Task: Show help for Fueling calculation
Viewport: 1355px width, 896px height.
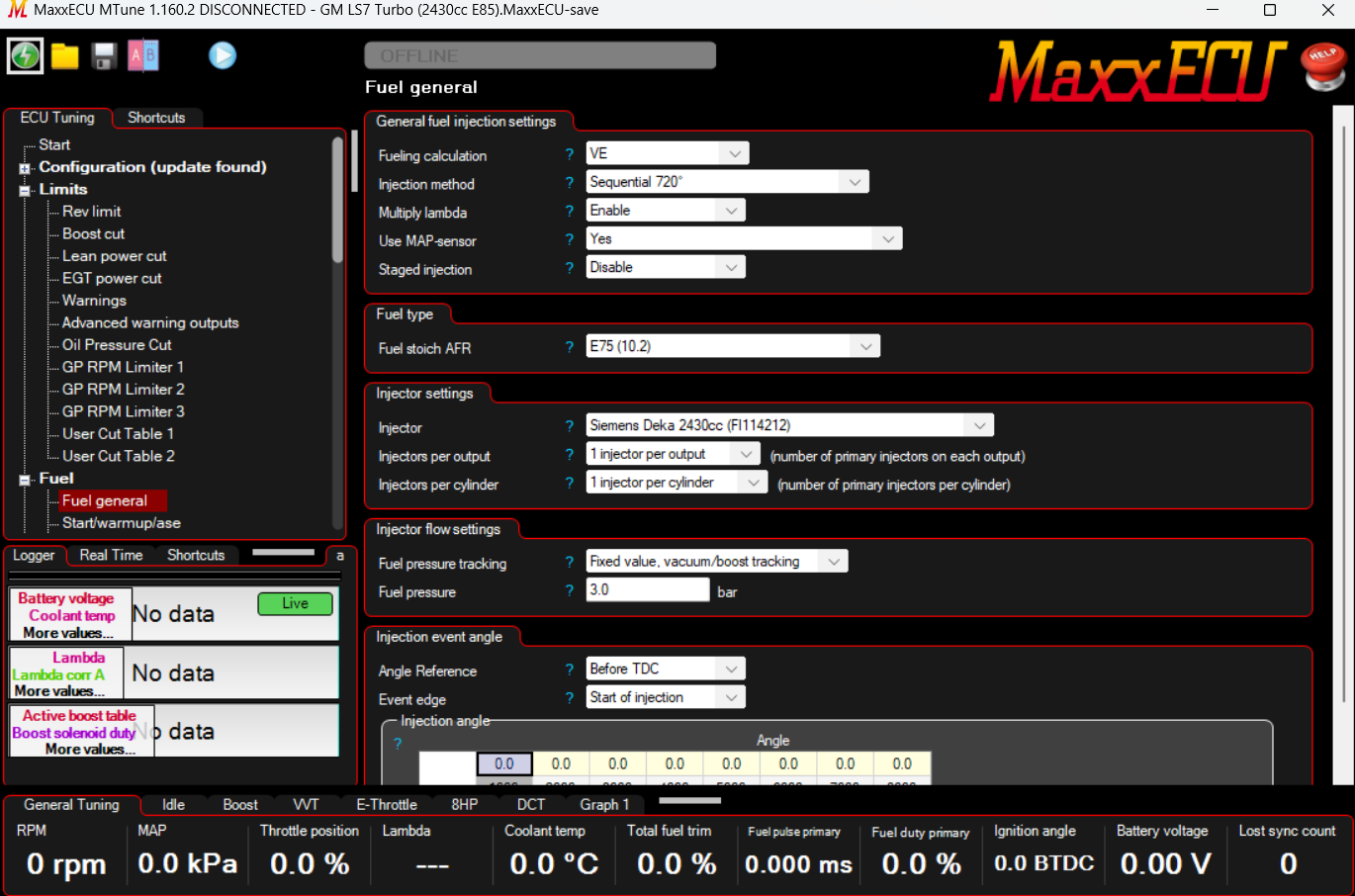Action: point(570,154)
